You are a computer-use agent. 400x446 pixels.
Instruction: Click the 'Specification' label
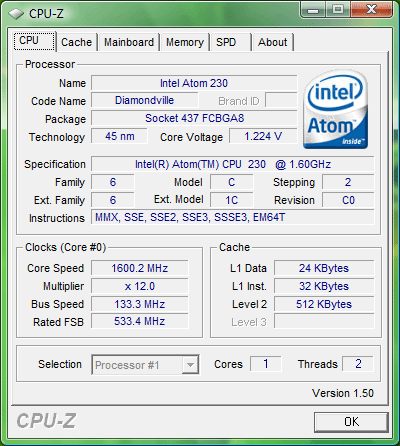(55, 164)
